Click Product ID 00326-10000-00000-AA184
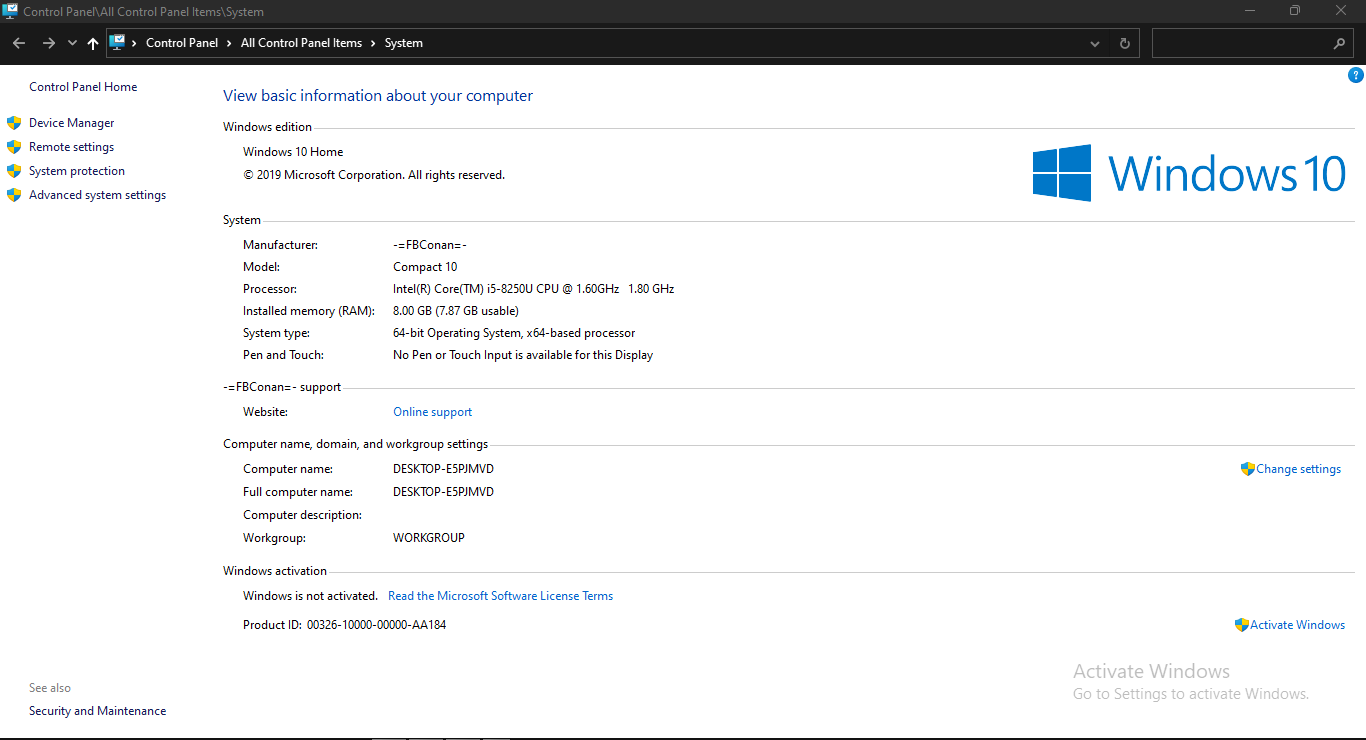Viewport: 1366px width, 740px height. click(344, 625)
